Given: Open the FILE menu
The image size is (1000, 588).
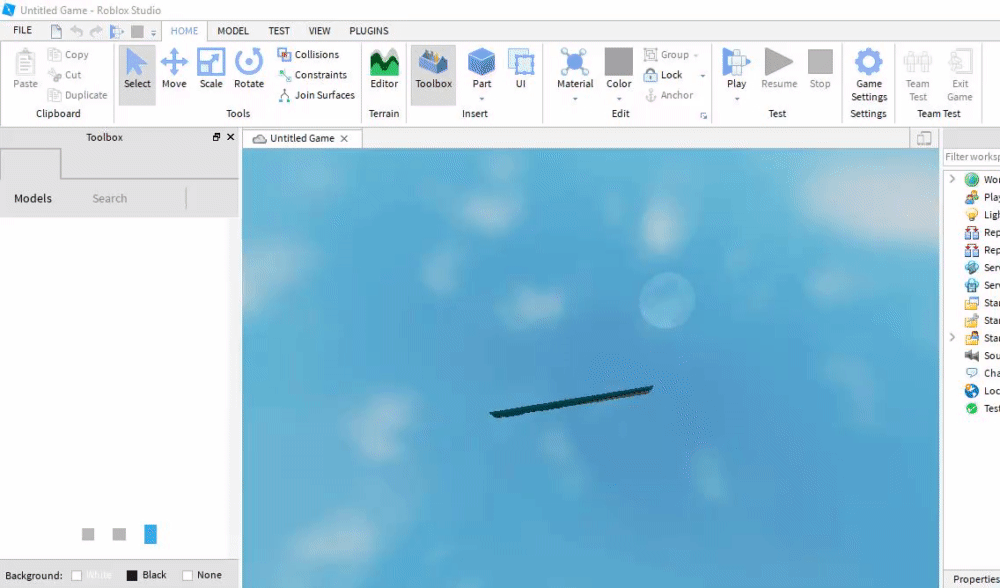Looking at the screenshot, I should point(22,30).
